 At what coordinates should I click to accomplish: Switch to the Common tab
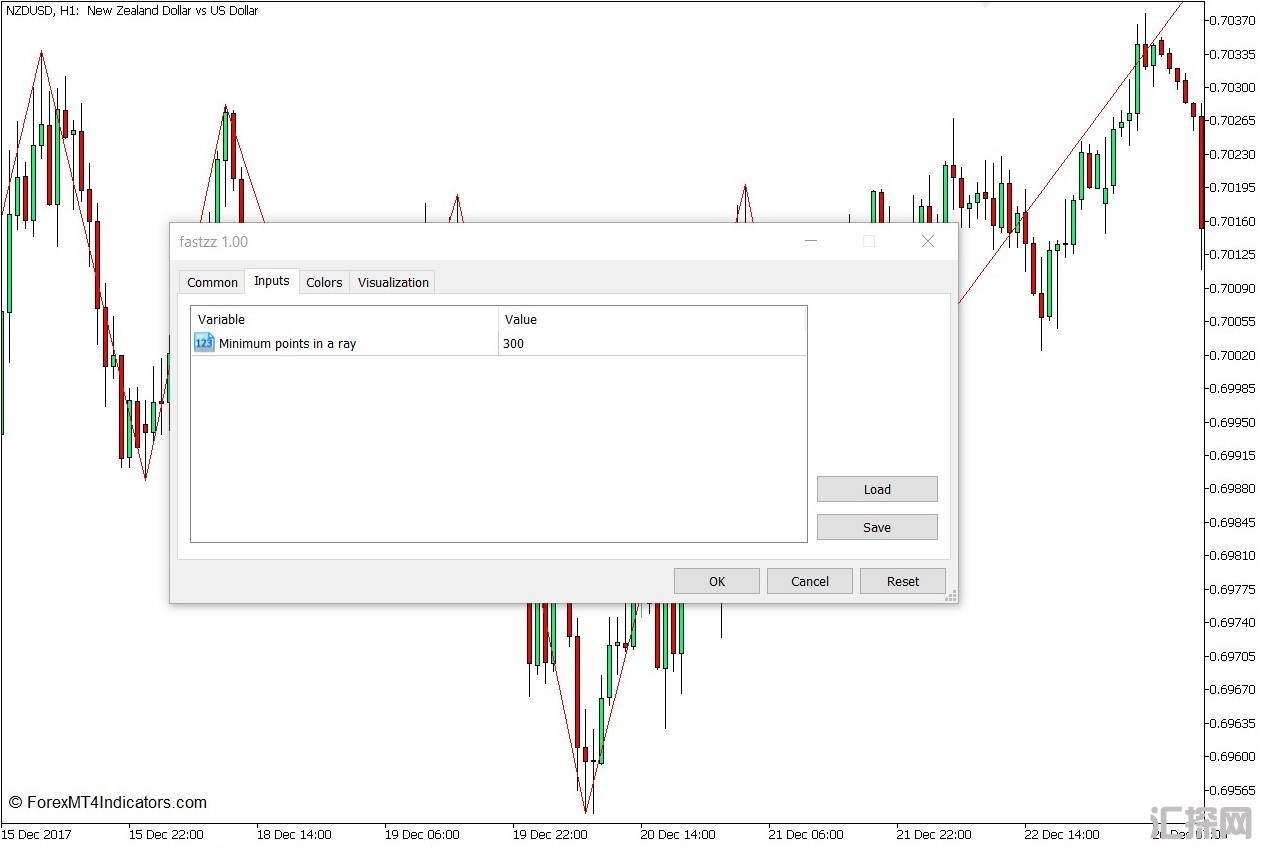[212, 282]
